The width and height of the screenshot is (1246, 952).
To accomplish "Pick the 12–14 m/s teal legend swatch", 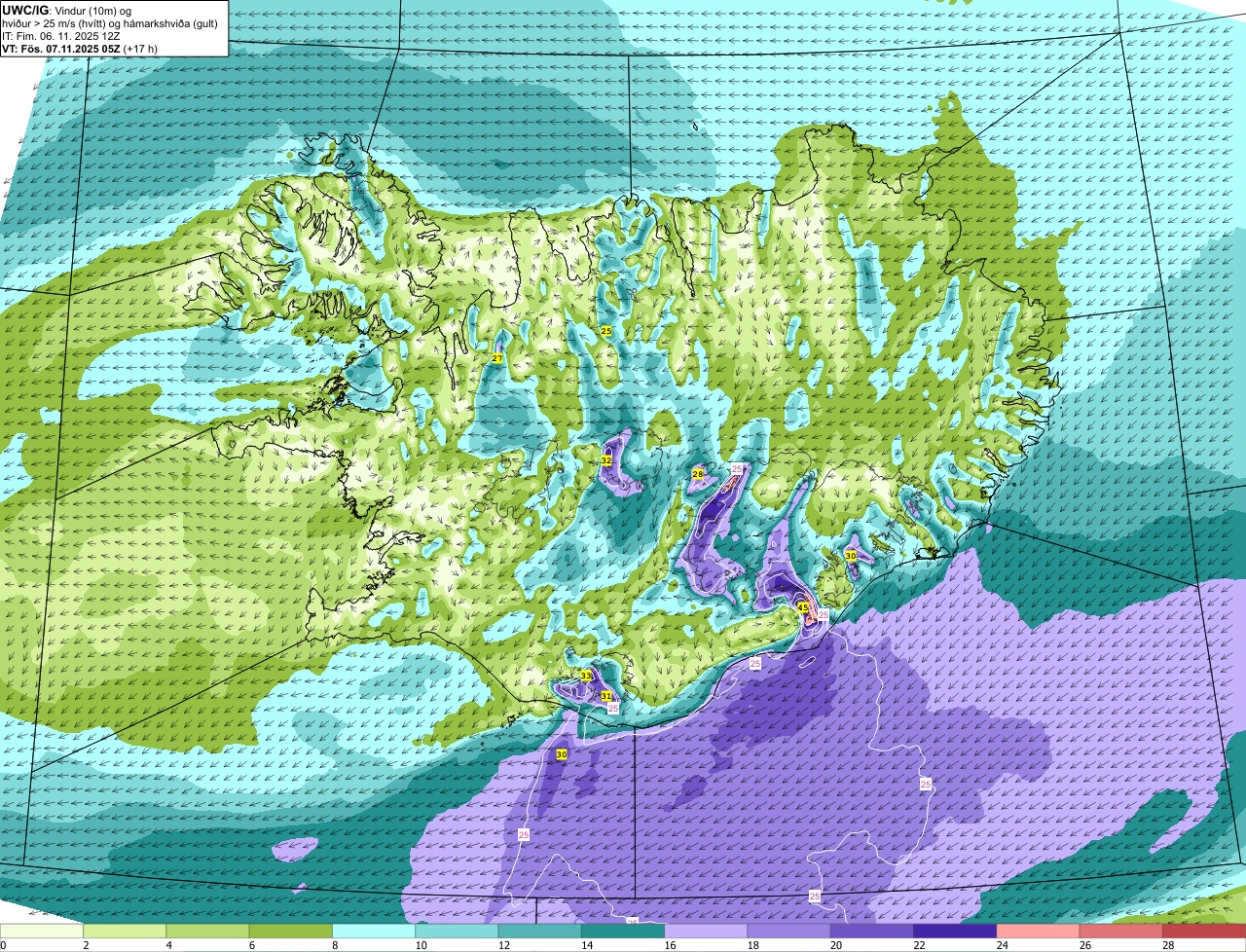I will point(540,932).
